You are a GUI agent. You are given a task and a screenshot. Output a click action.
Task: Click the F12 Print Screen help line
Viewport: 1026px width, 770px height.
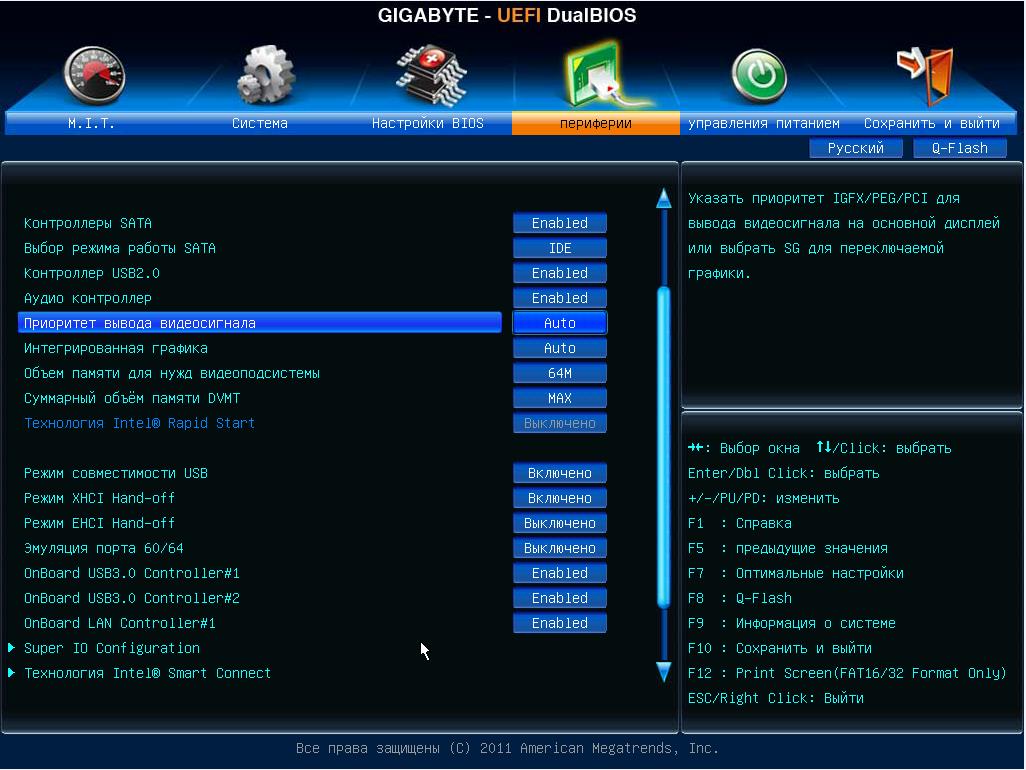847,673
